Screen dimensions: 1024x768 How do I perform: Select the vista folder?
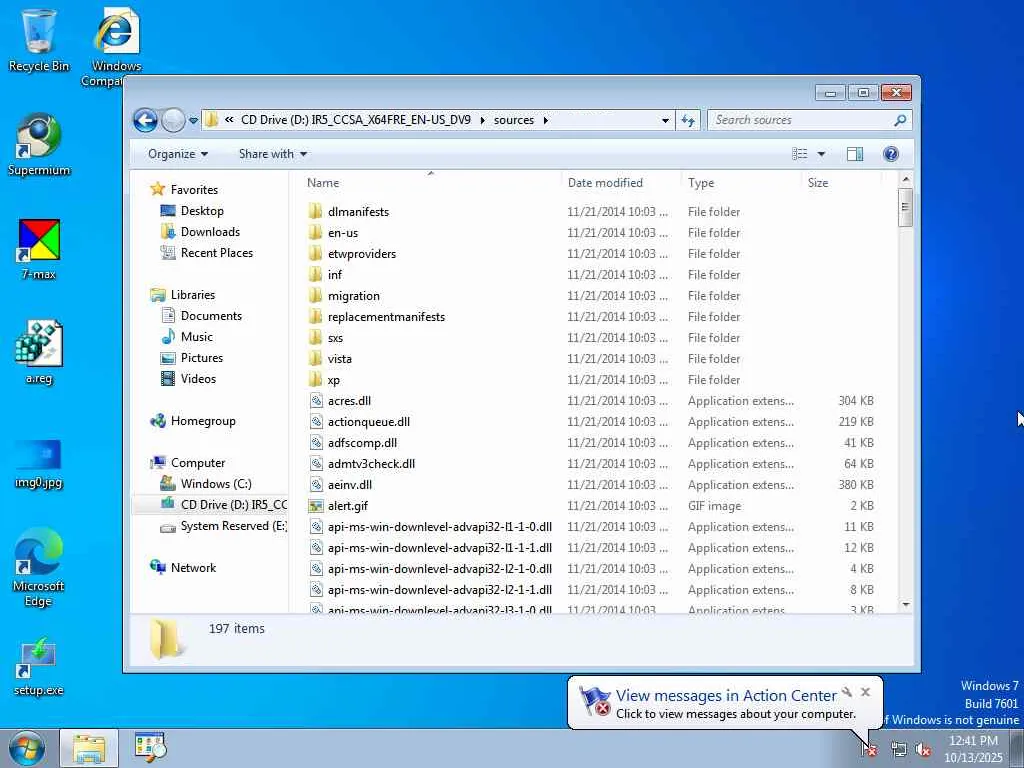click(x=340, y=359)
